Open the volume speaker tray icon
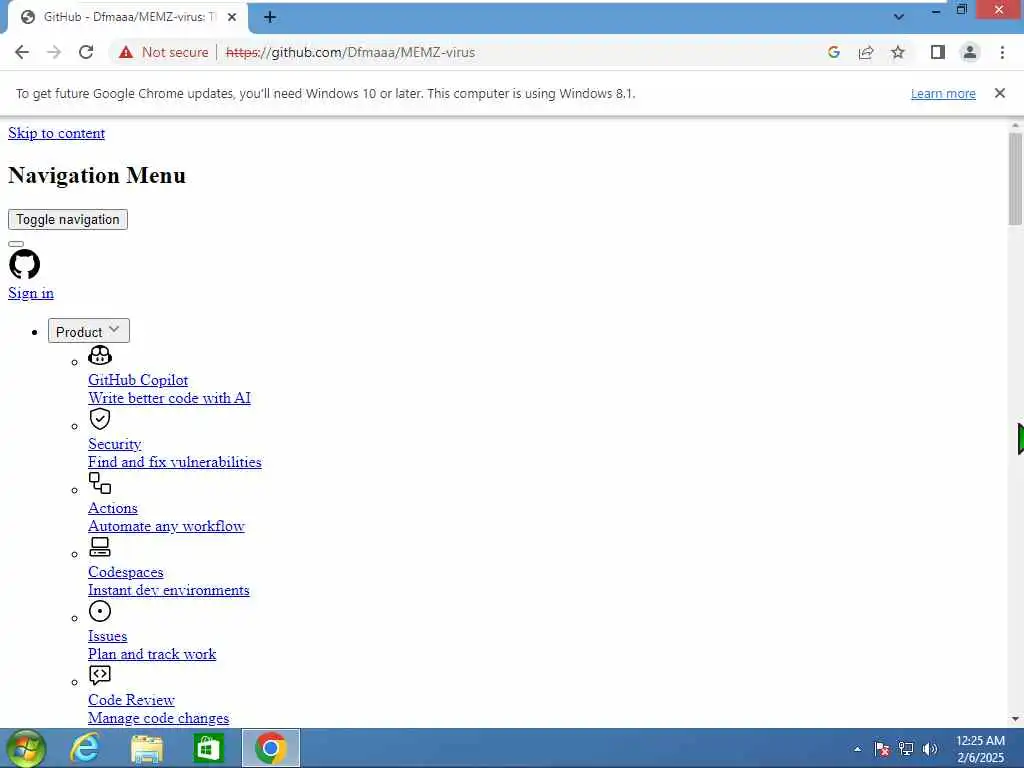The width and height of the screenshot is (1024, 768). tap(930, 749)
